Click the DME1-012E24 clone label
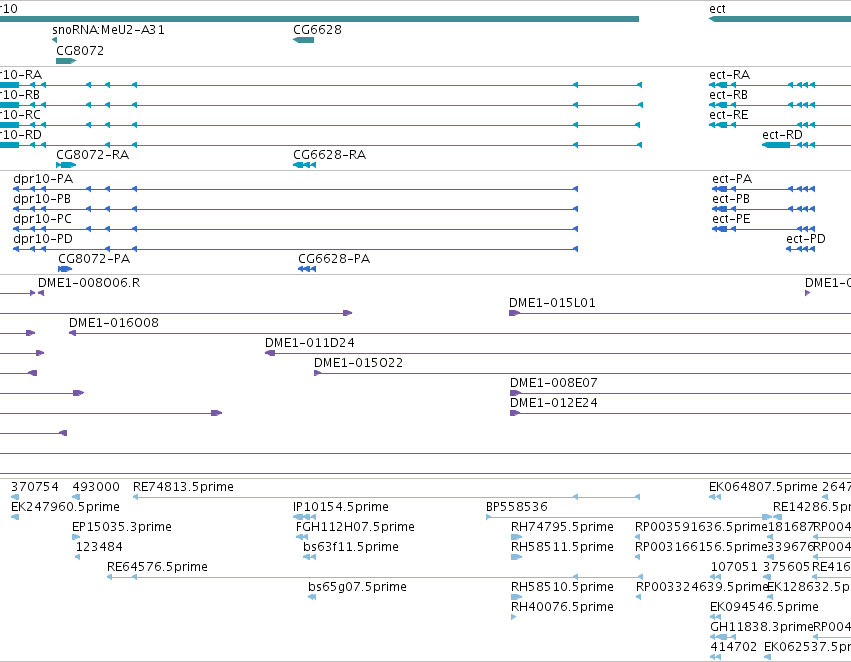 point(554,403)
